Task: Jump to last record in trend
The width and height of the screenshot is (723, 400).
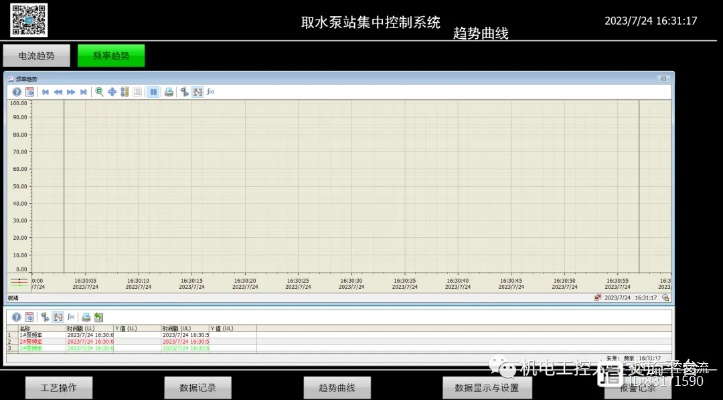Action: 82,91
